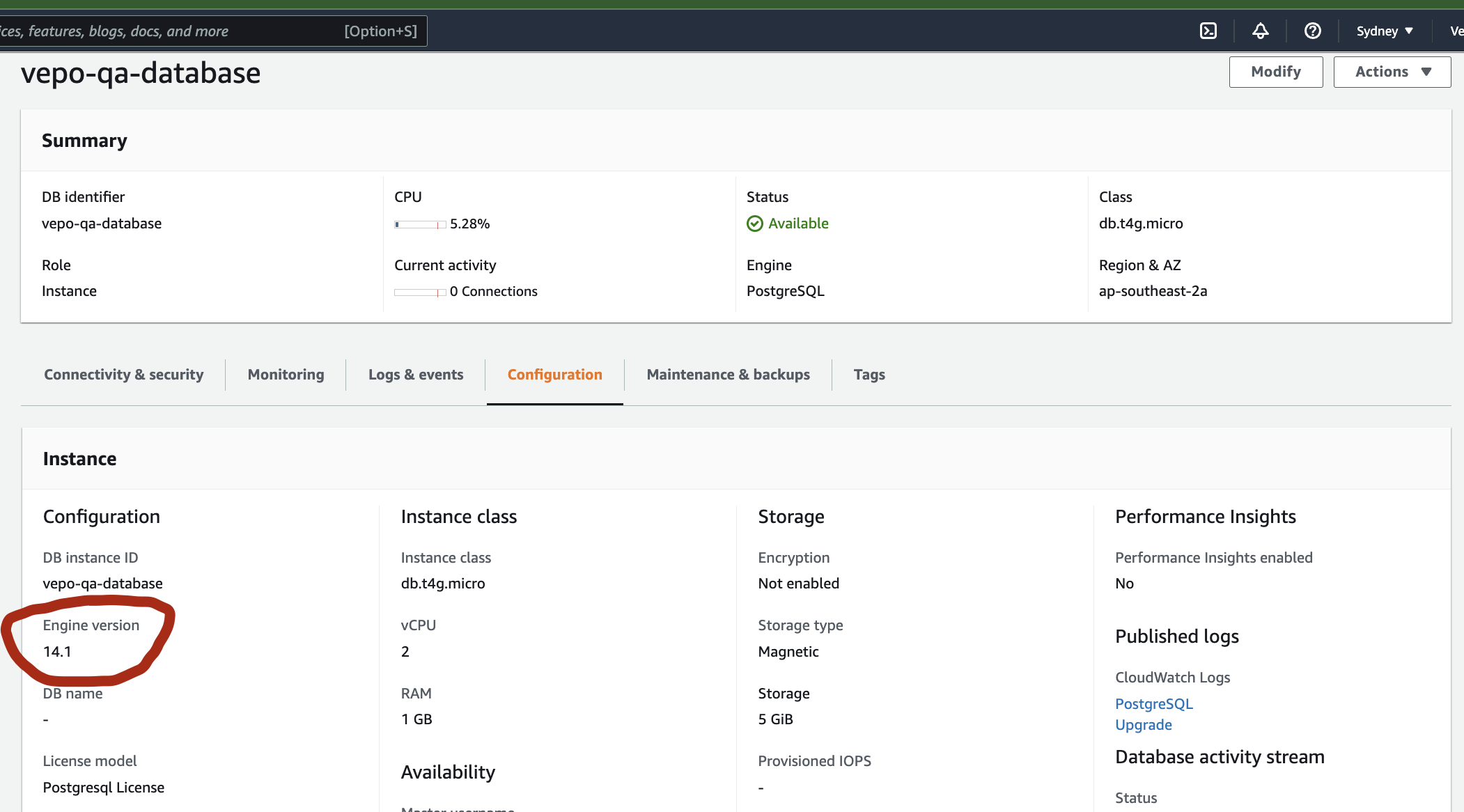The image size is (1464, 812).
Task: Open the Actions dropdown menu
Action: coord(1393,71)
